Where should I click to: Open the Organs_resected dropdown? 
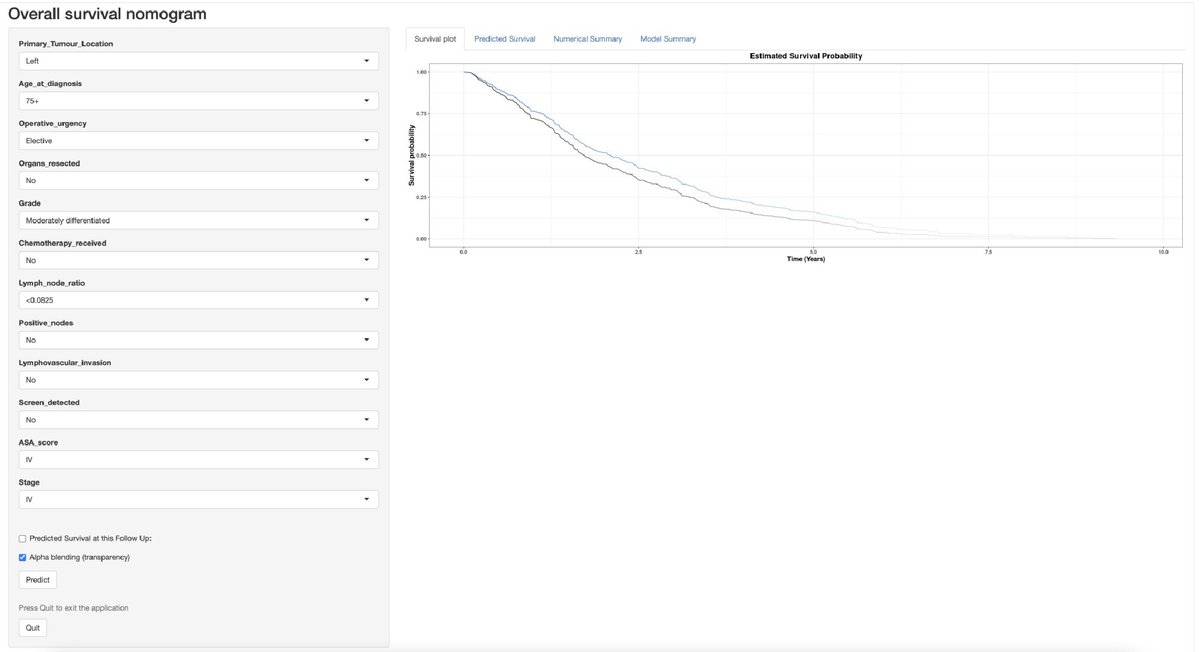(198, 180)
